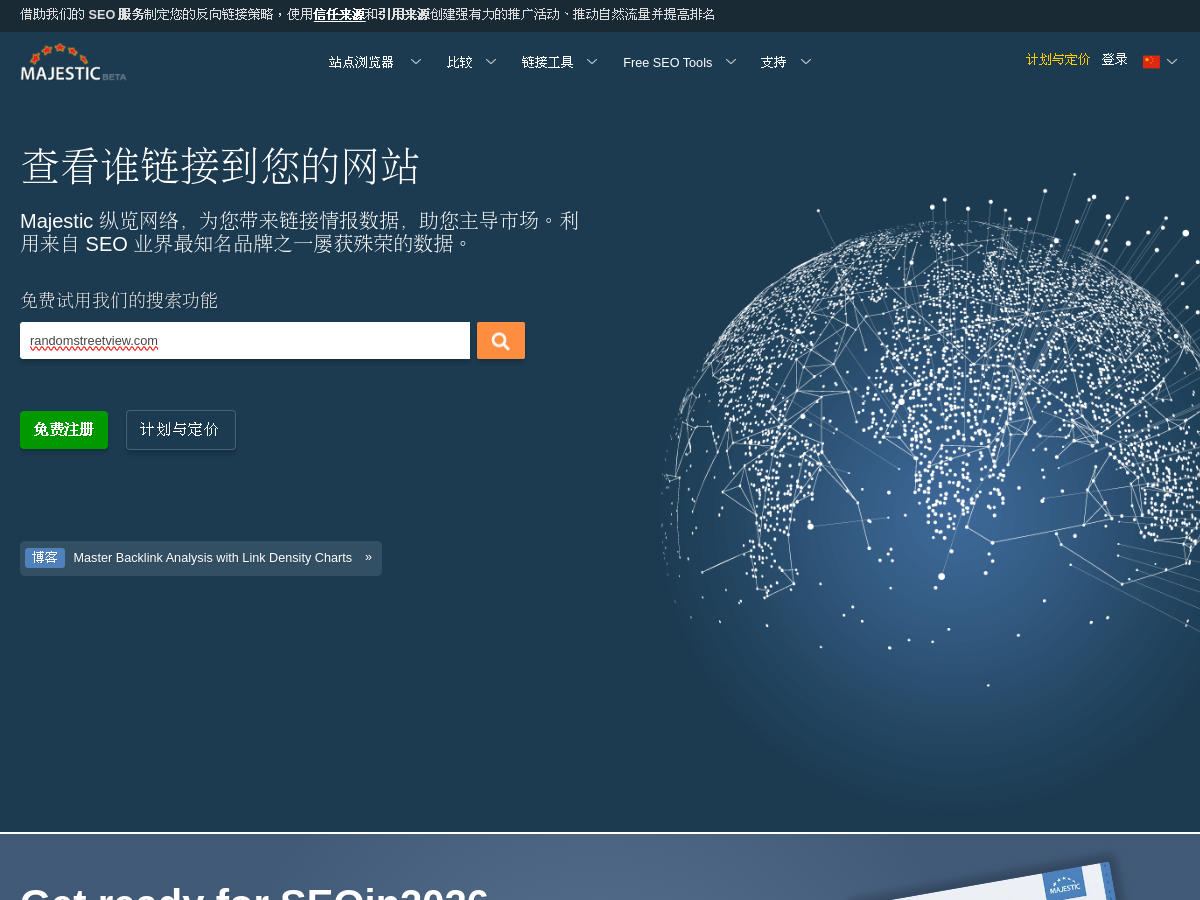Focus the search field containing randomstreetview.com
The height and width of the screenshot is (900, 1200).
[245, 341]
